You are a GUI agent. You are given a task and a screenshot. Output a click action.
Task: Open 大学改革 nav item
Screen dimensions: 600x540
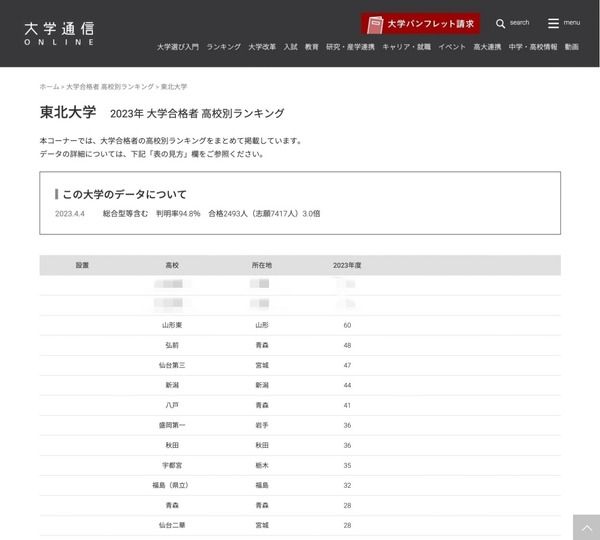tap(262, 47)
